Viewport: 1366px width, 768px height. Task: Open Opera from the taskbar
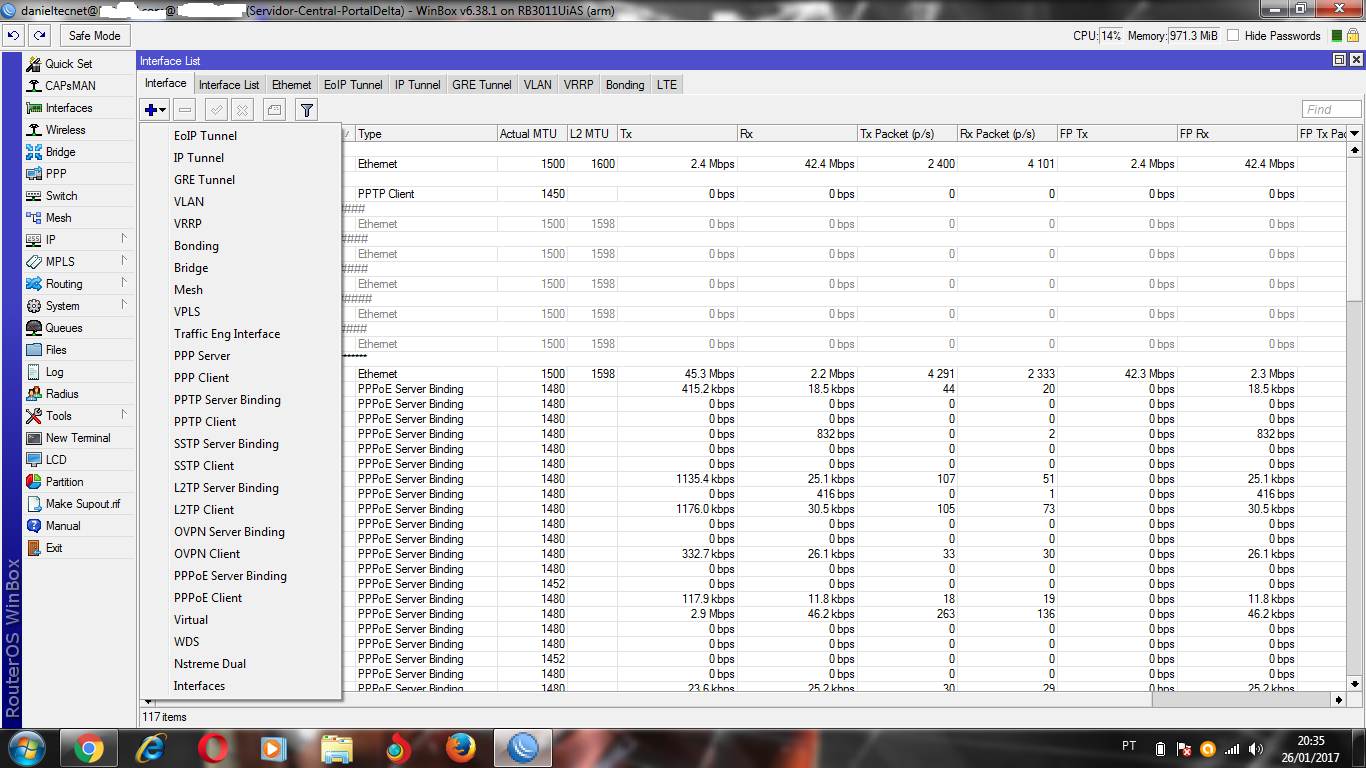(x=212, y=748)
